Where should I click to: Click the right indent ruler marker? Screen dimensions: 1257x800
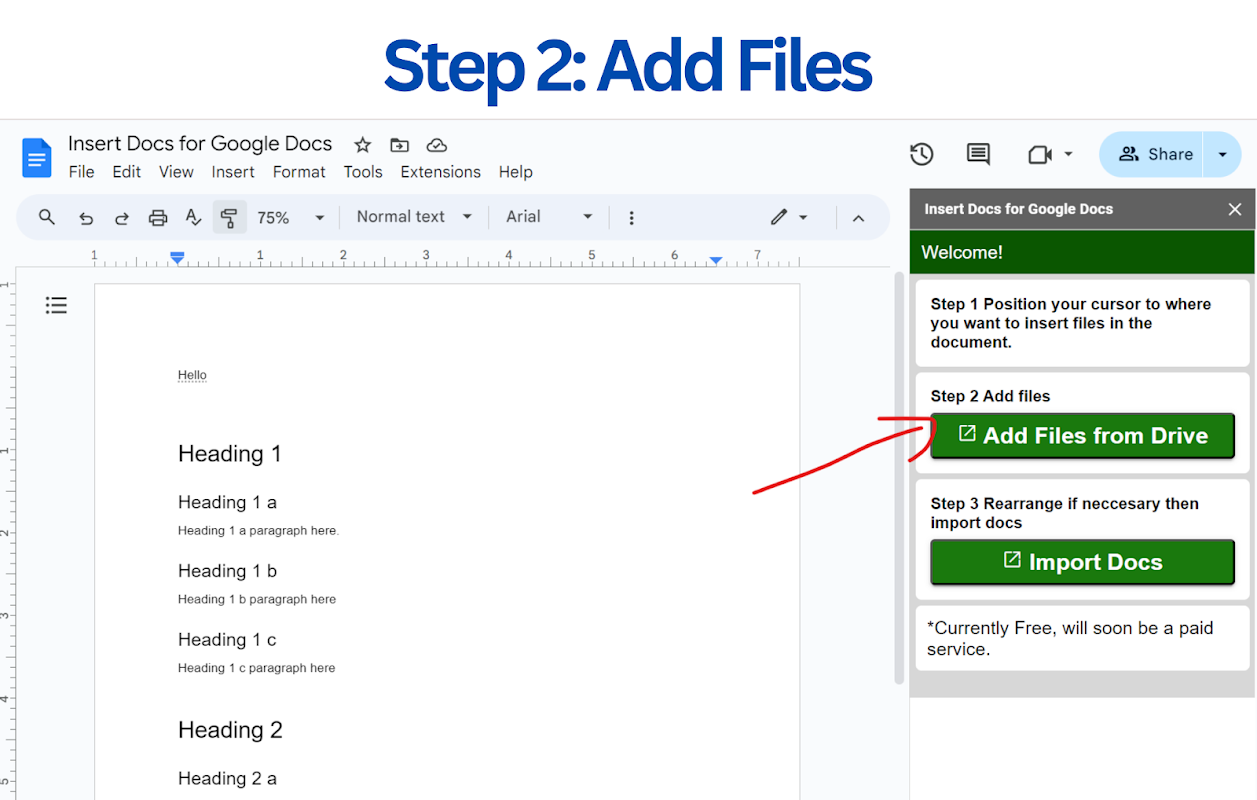click(x=716, y=260)
